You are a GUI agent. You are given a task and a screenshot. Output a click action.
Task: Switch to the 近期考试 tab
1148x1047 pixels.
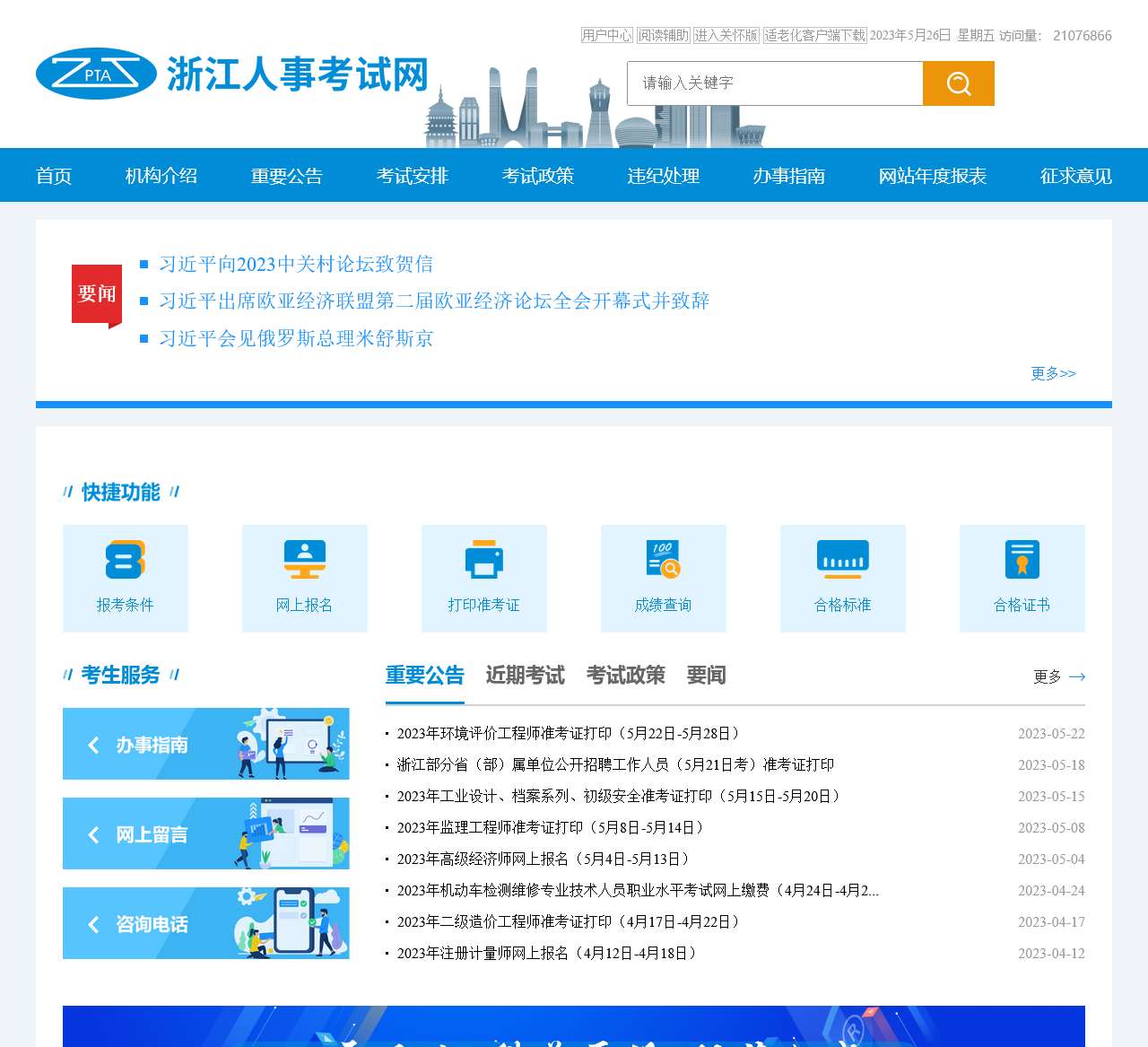525,676
